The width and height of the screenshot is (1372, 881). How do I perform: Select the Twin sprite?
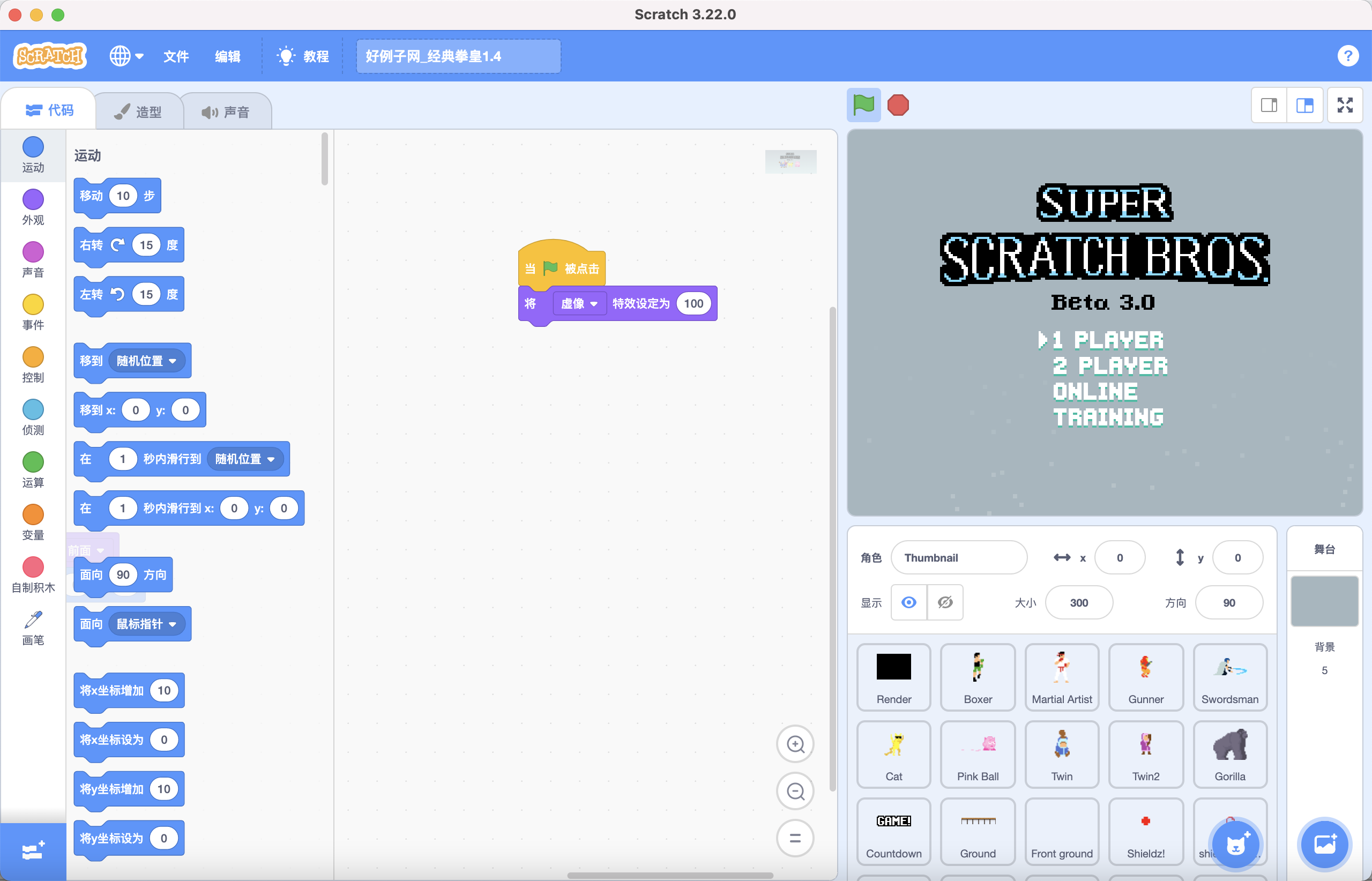pyautogui.click(x=1062, y=755)
